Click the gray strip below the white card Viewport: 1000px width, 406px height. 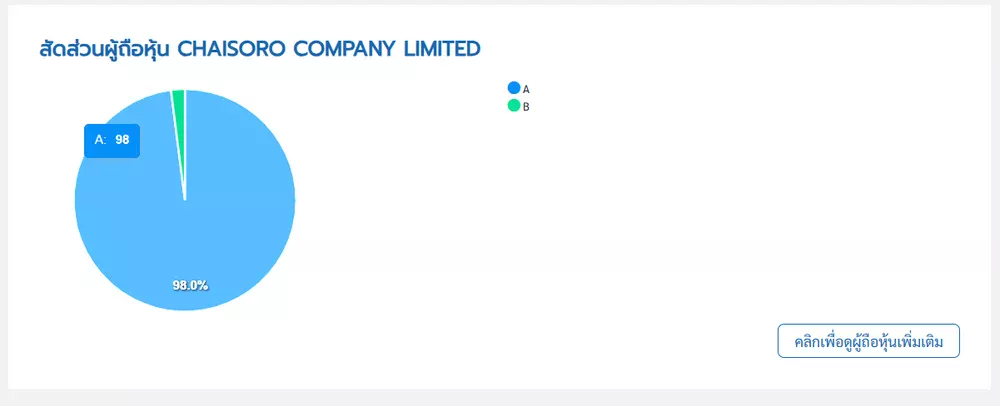click(x=500, y=397)
